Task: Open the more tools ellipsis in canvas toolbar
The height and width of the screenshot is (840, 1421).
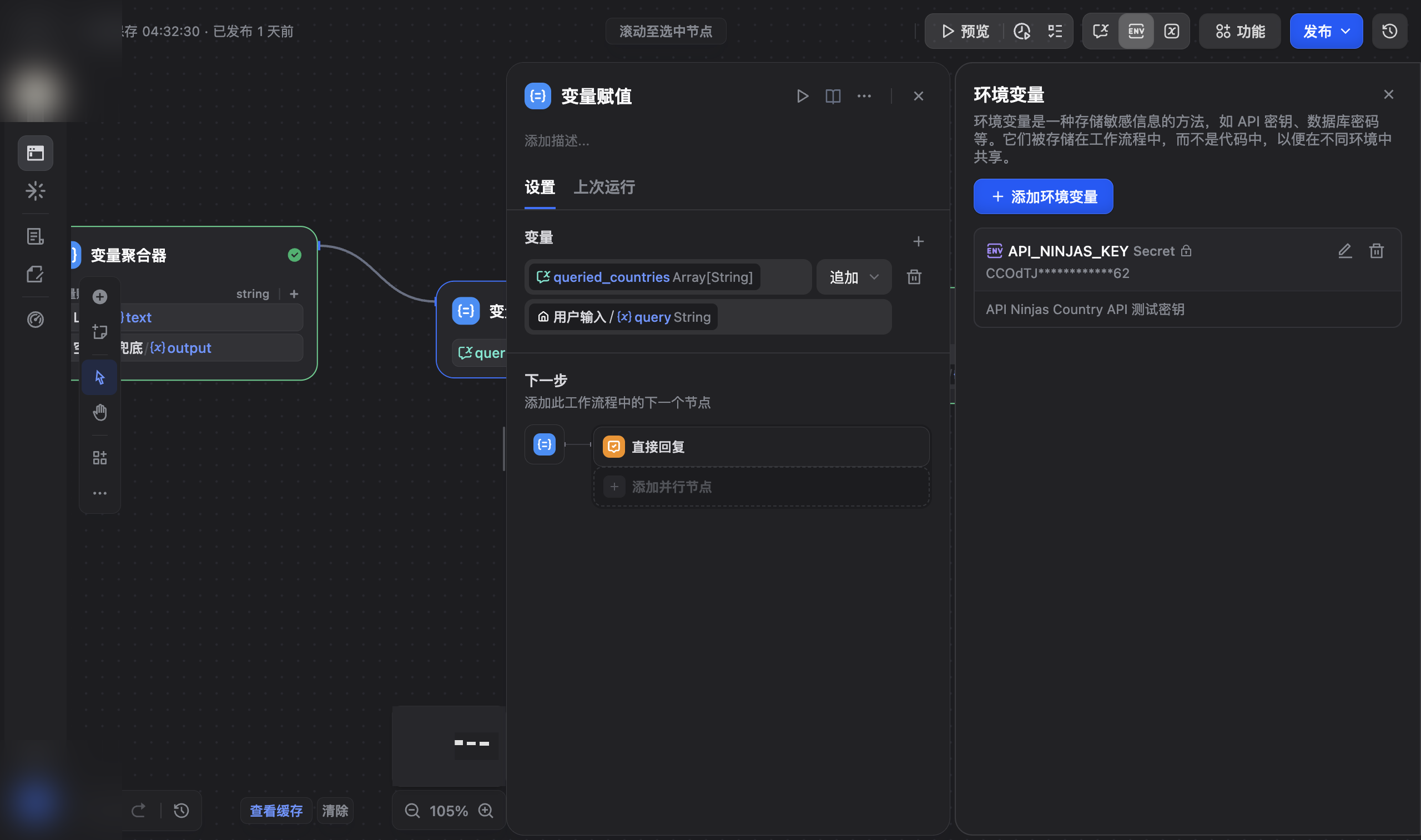Action: click(100, 493)
